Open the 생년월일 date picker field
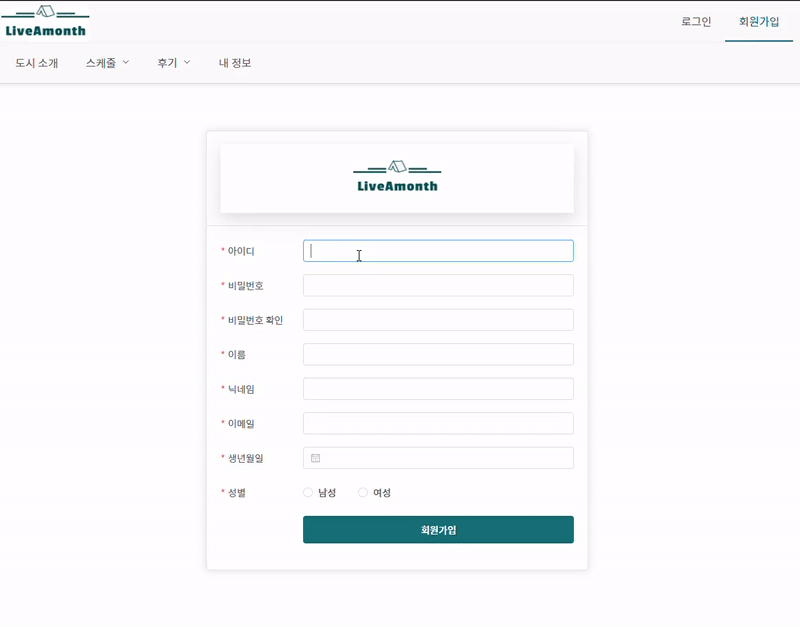The height and width of the screenshot is (627, 800). 438,458
